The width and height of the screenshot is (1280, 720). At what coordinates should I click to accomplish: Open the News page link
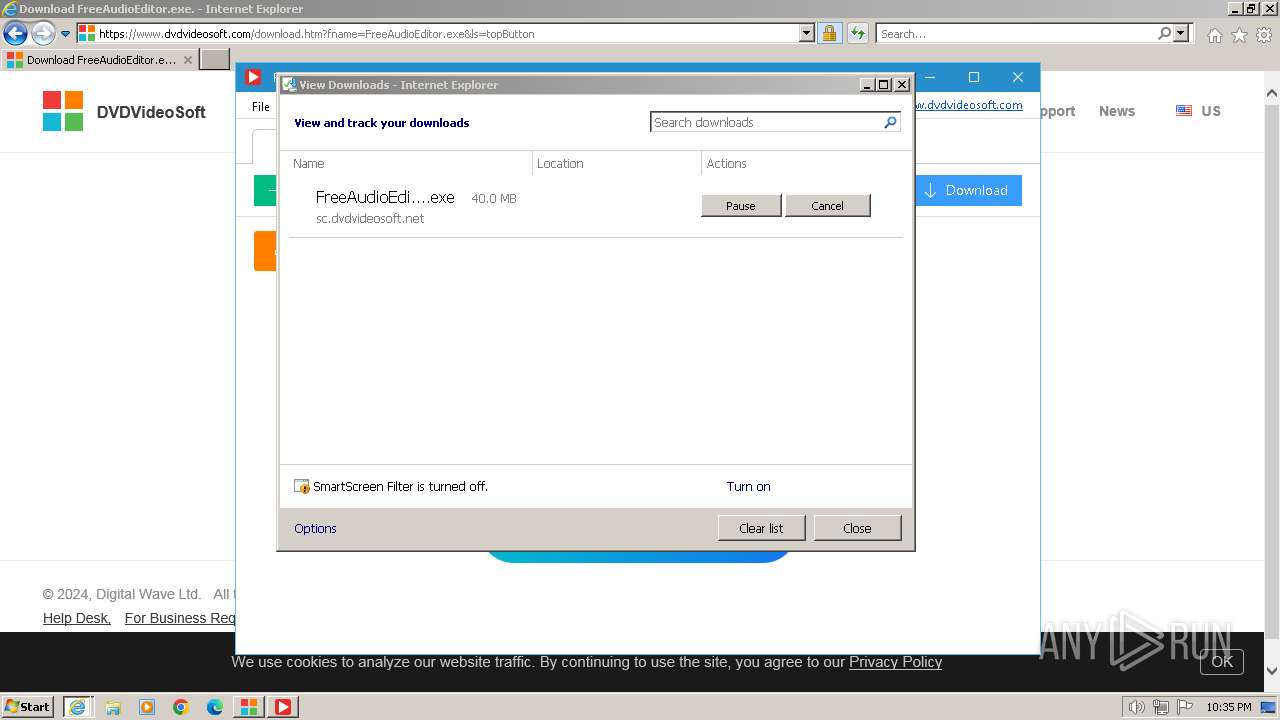point(1116,111)
